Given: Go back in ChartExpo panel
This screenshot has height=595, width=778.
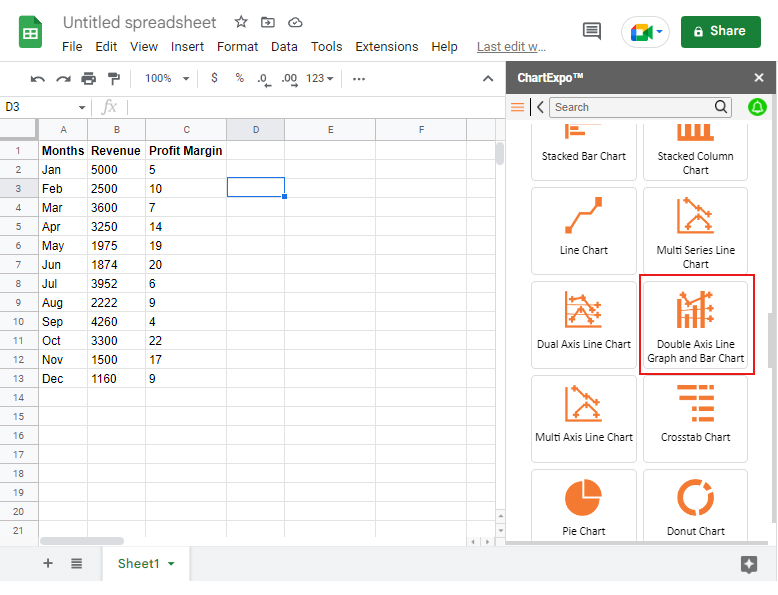Looking at the screenshot, I should 540,107.
